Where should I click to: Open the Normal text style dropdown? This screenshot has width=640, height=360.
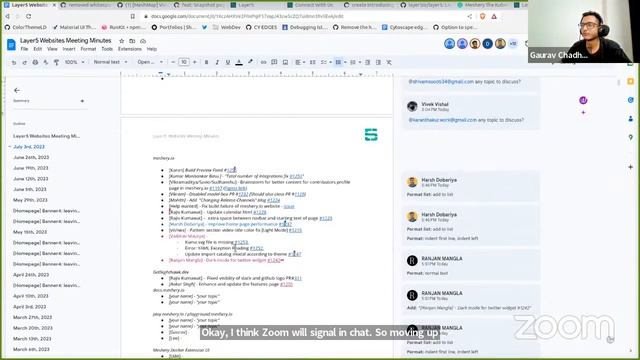pyautogui.click(x=110, y=62)
